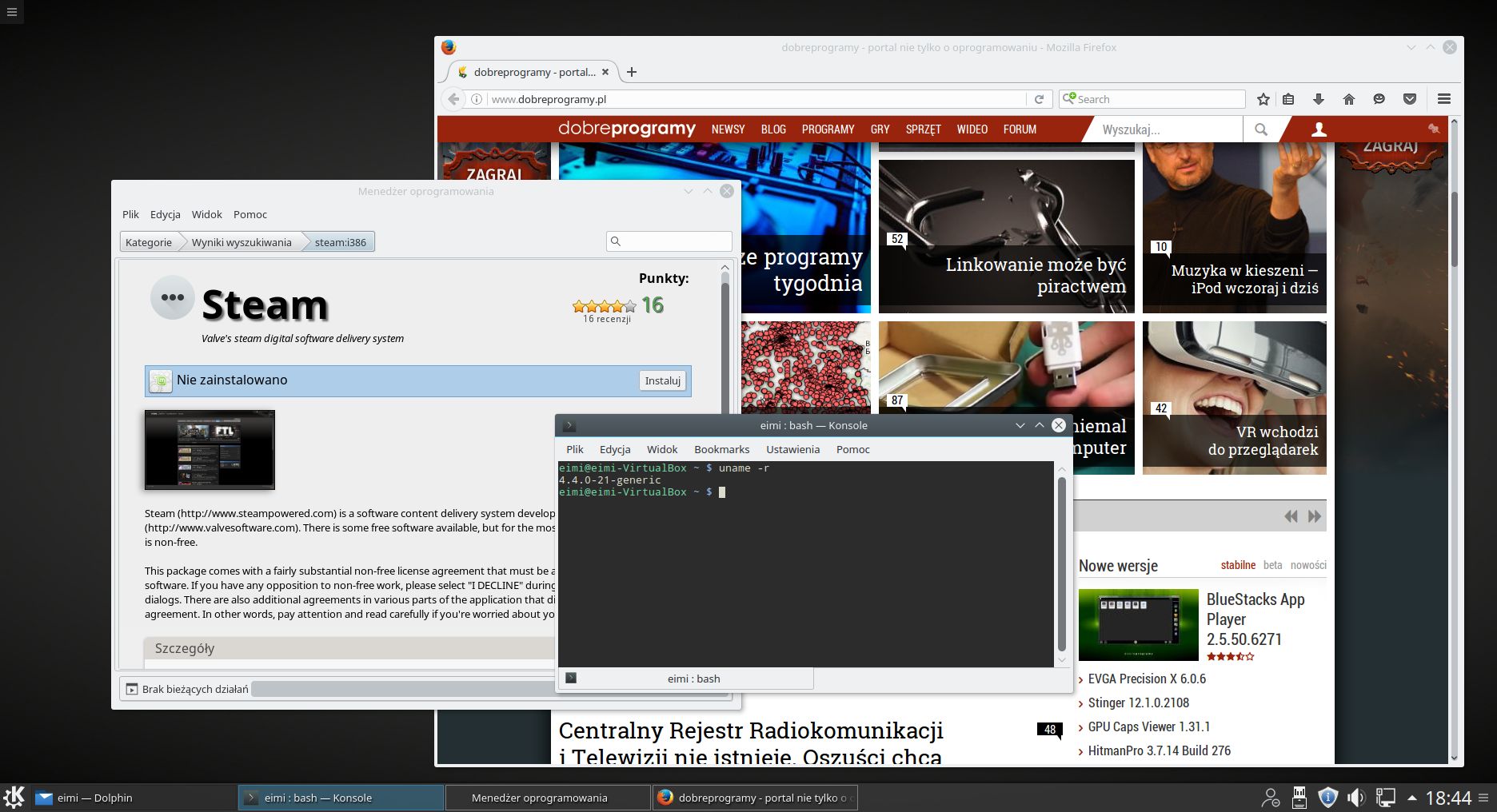Click the Konsole vertical scrollbar
Viewport: 1497px width, 812px height.
tap(1062, 563)
